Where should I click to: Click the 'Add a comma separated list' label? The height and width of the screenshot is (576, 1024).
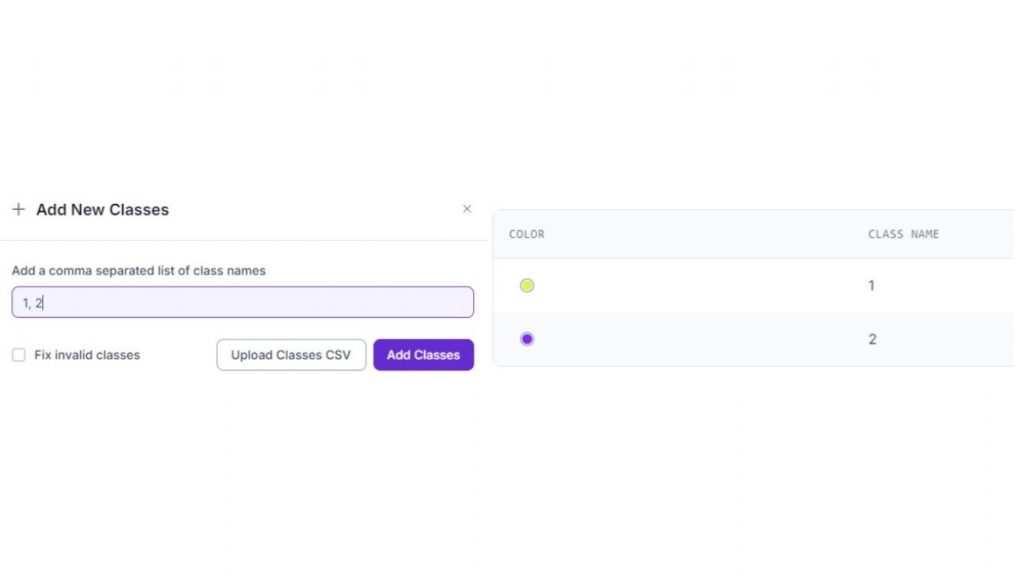[x=139, y=271]
